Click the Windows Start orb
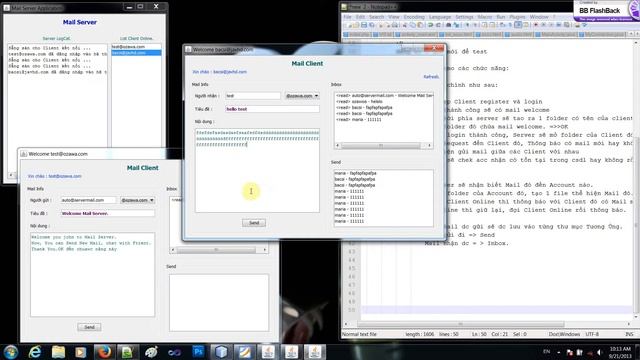The width and height of the screenshot is (640, 360). point(11,352)
